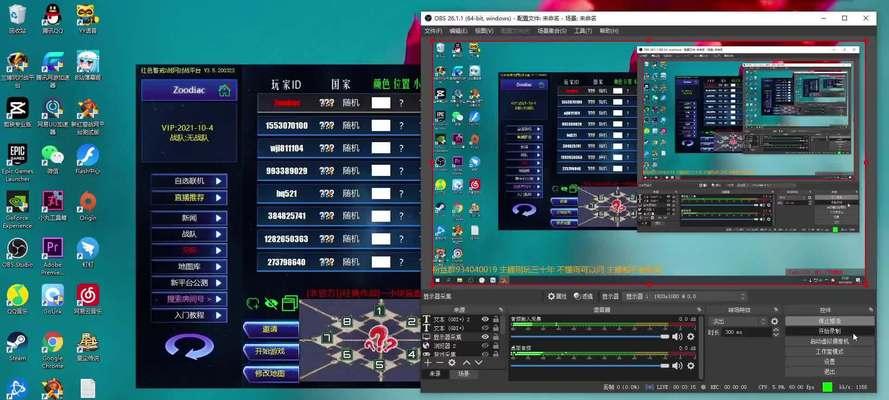Expand the 入门教程 menu arrow
This screenshot has width=889, height=400.
pyautogui.click(x=219, y=315)
